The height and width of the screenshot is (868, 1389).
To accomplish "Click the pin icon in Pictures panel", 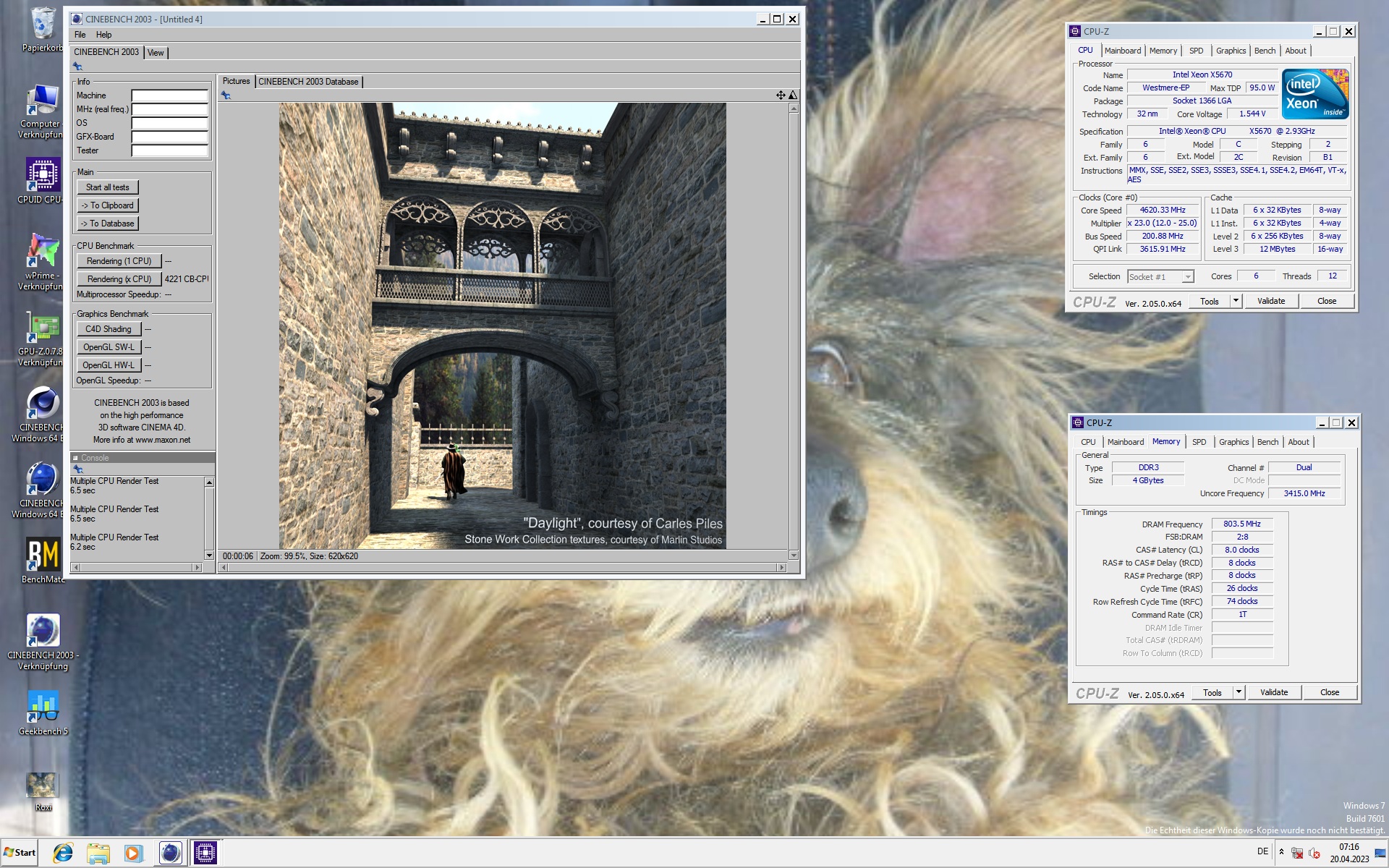I will (226, 95).
